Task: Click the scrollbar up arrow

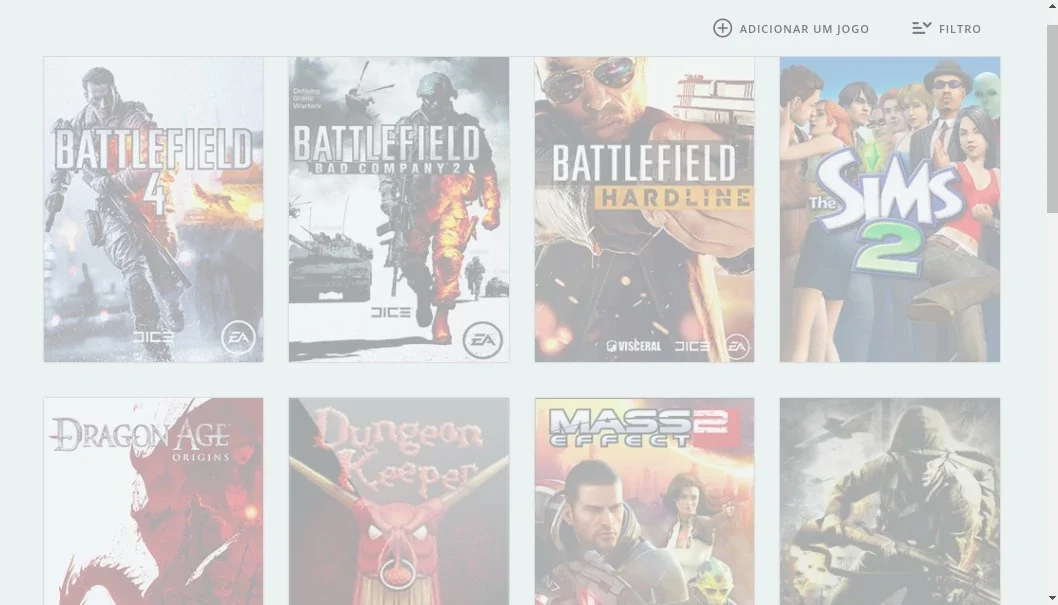Action: point(1052,5)
